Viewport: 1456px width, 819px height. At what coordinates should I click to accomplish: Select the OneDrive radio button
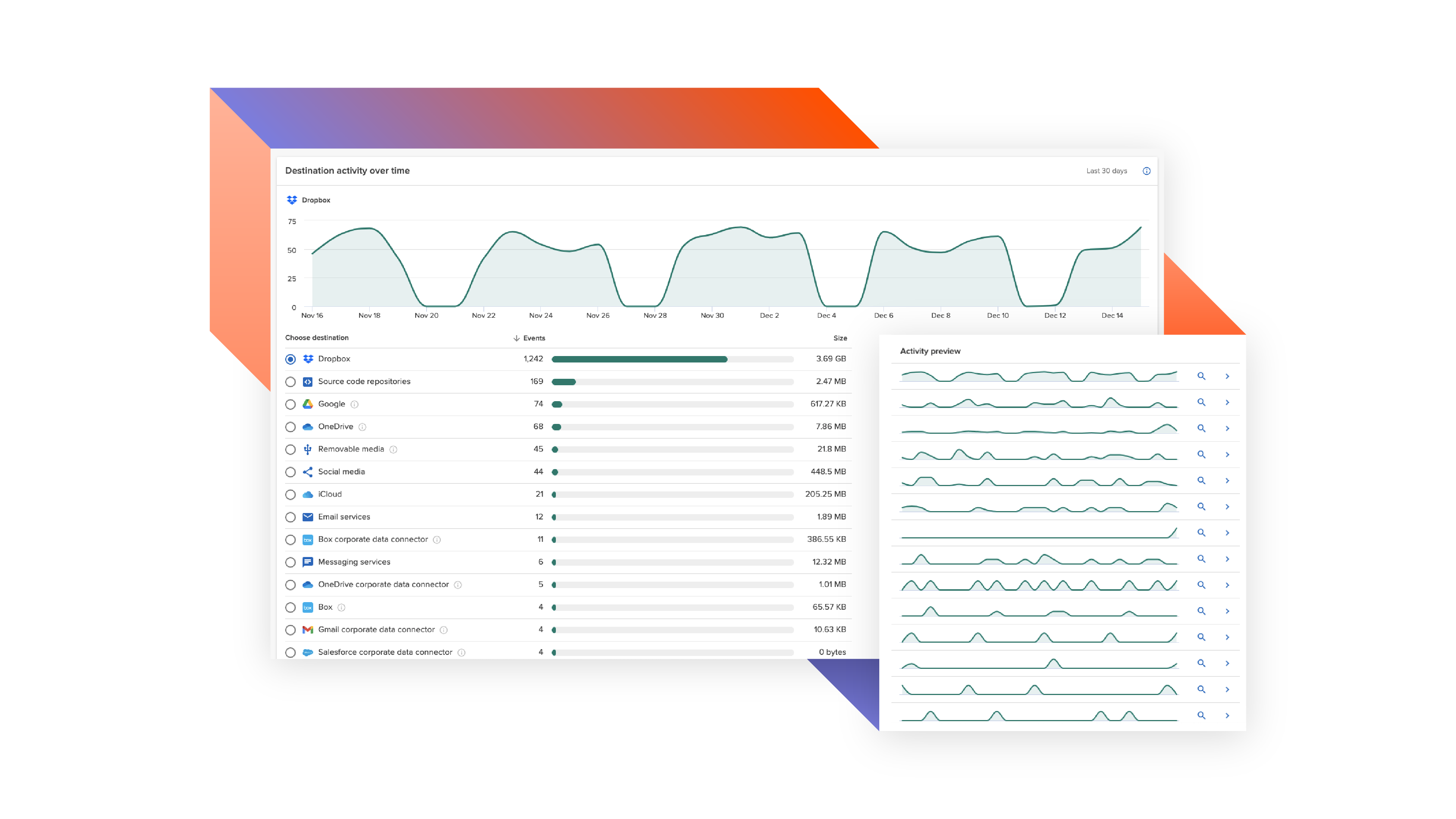click(290, 427)
